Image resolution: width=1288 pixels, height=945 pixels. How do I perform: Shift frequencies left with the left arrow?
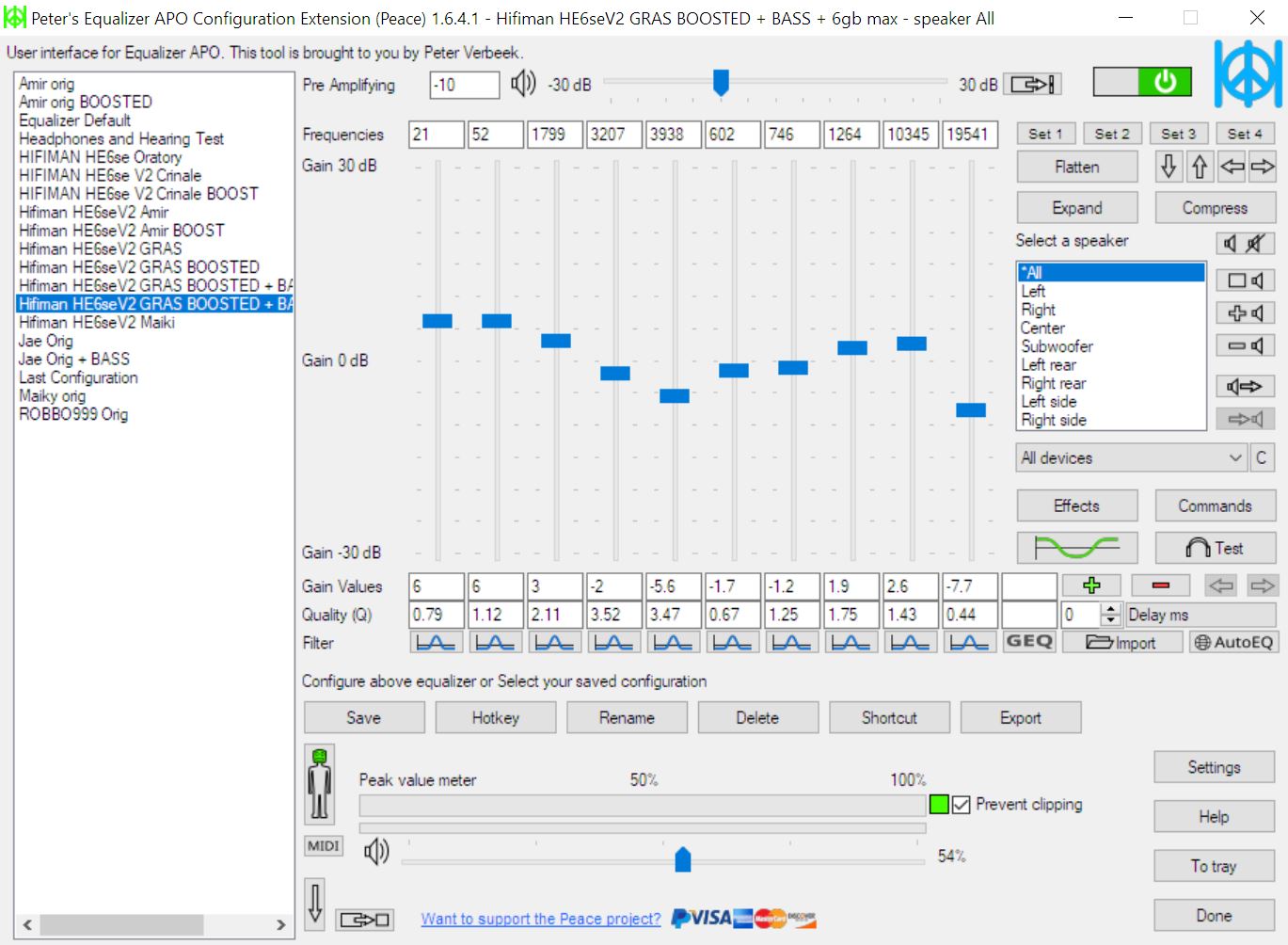1232,168
